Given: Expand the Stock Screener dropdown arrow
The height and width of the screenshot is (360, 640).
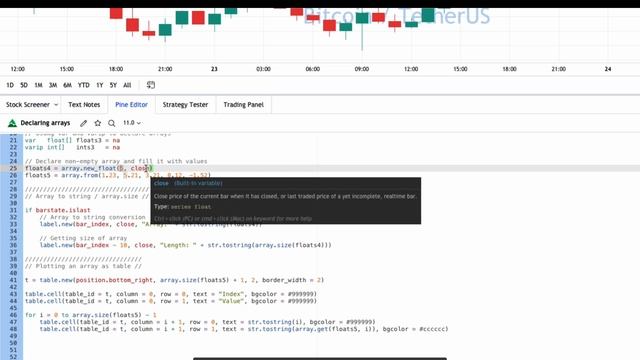Looking at the screenshot, I should 56,105.
